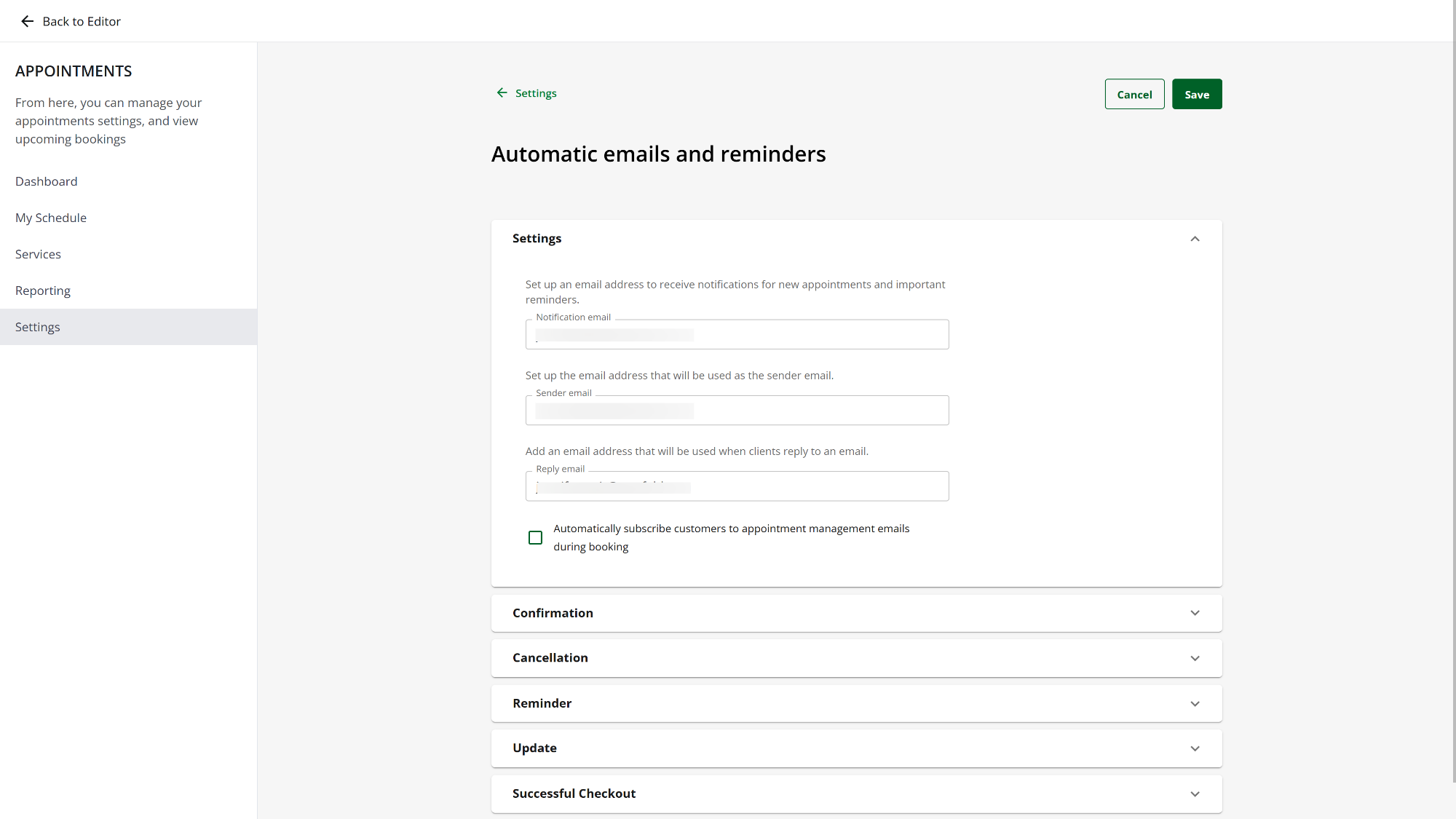The image size is (1456, 819).
Task: Expand the Cancellation section chevron
Action: pos(1195,658)
